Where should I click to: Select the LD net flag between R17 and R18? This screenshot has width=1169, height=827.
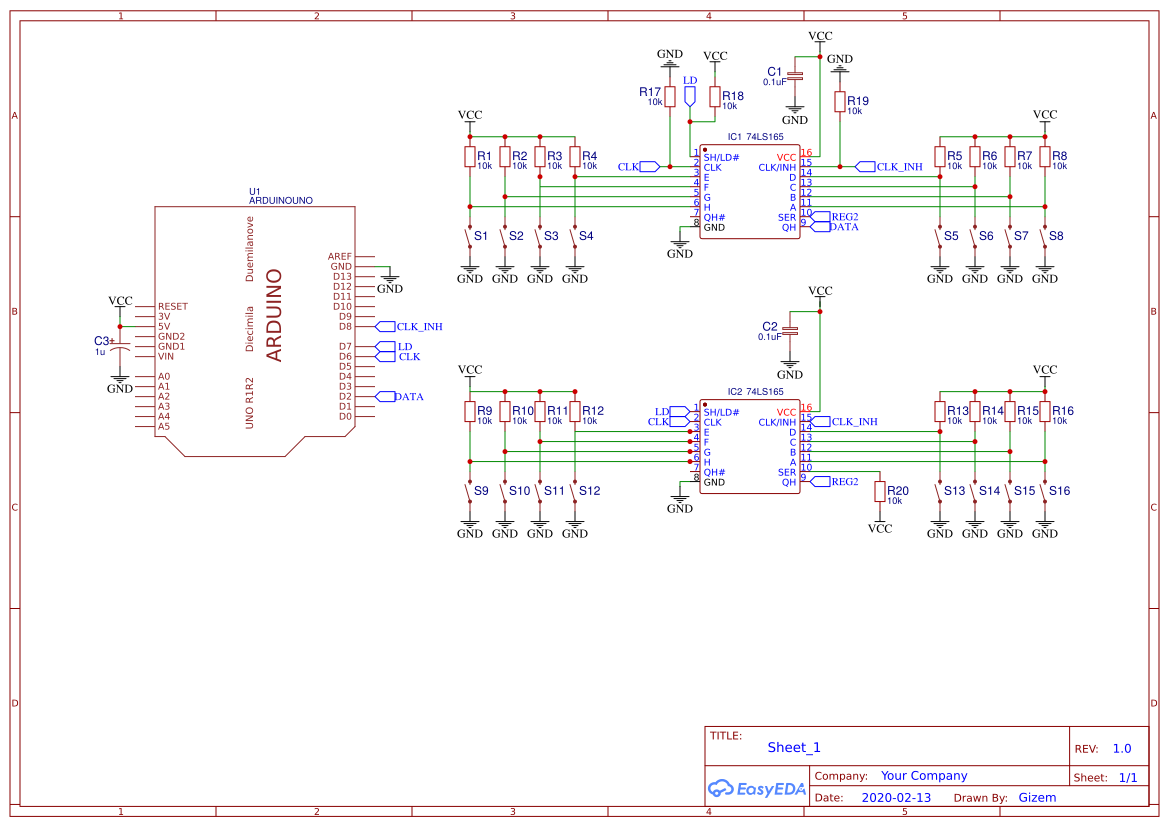[x=690, y=94]
